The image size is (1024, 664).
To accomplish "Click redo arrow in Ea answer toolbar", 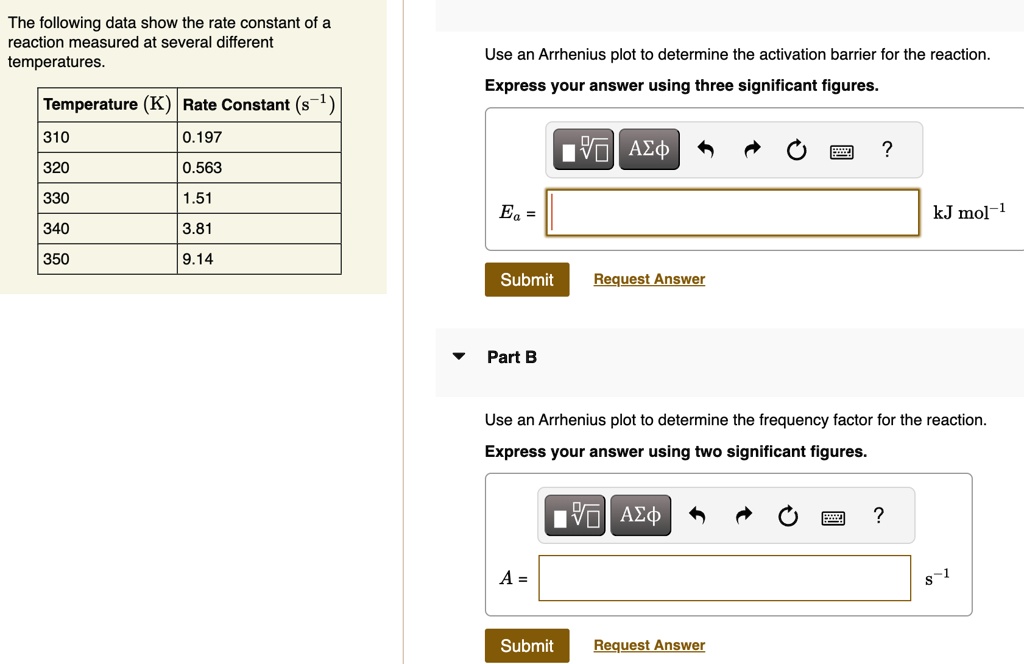I will (751, 151).
